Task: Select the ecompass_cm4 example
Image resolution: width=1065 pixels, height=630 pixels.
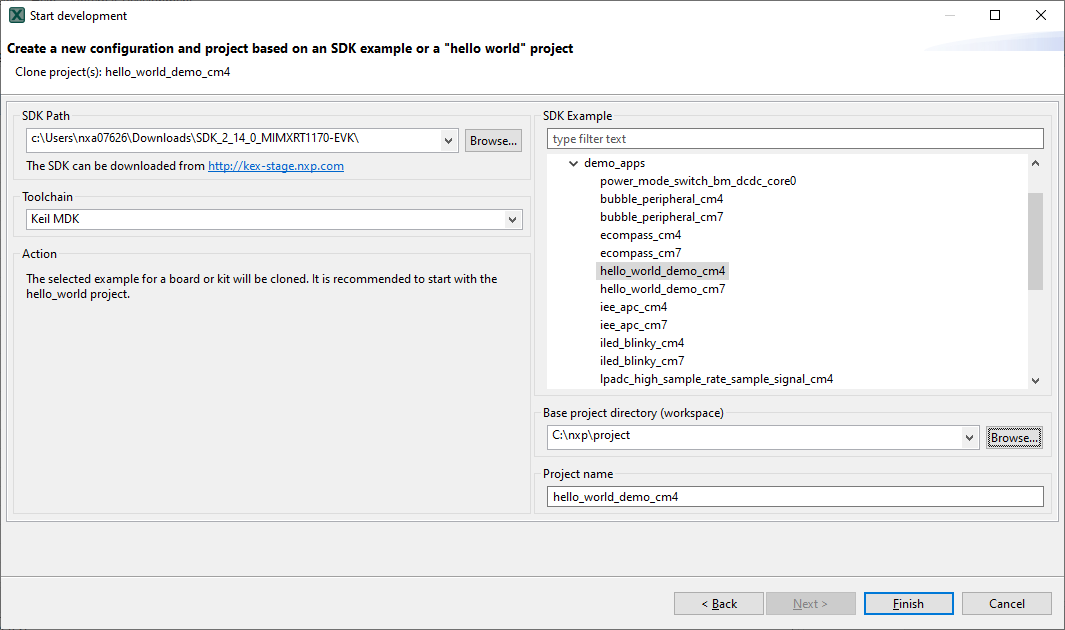Action: tap(640, 235)
